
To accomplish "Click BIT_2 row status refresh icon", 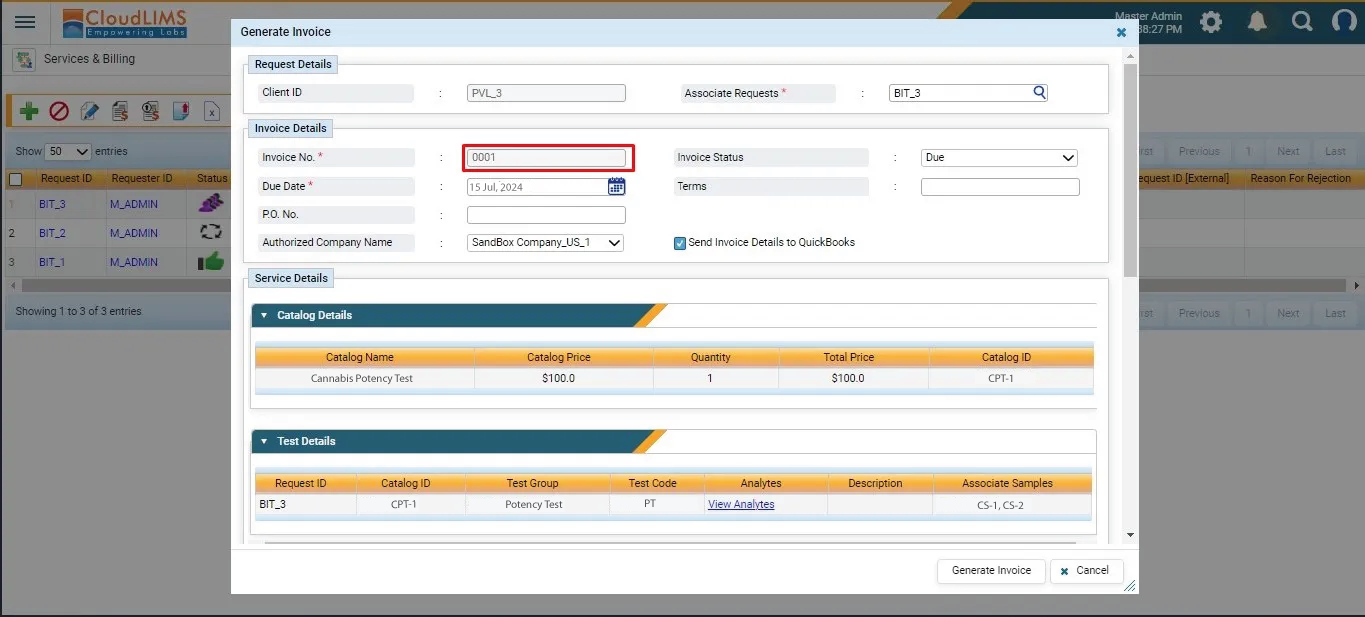I will 211,232.
